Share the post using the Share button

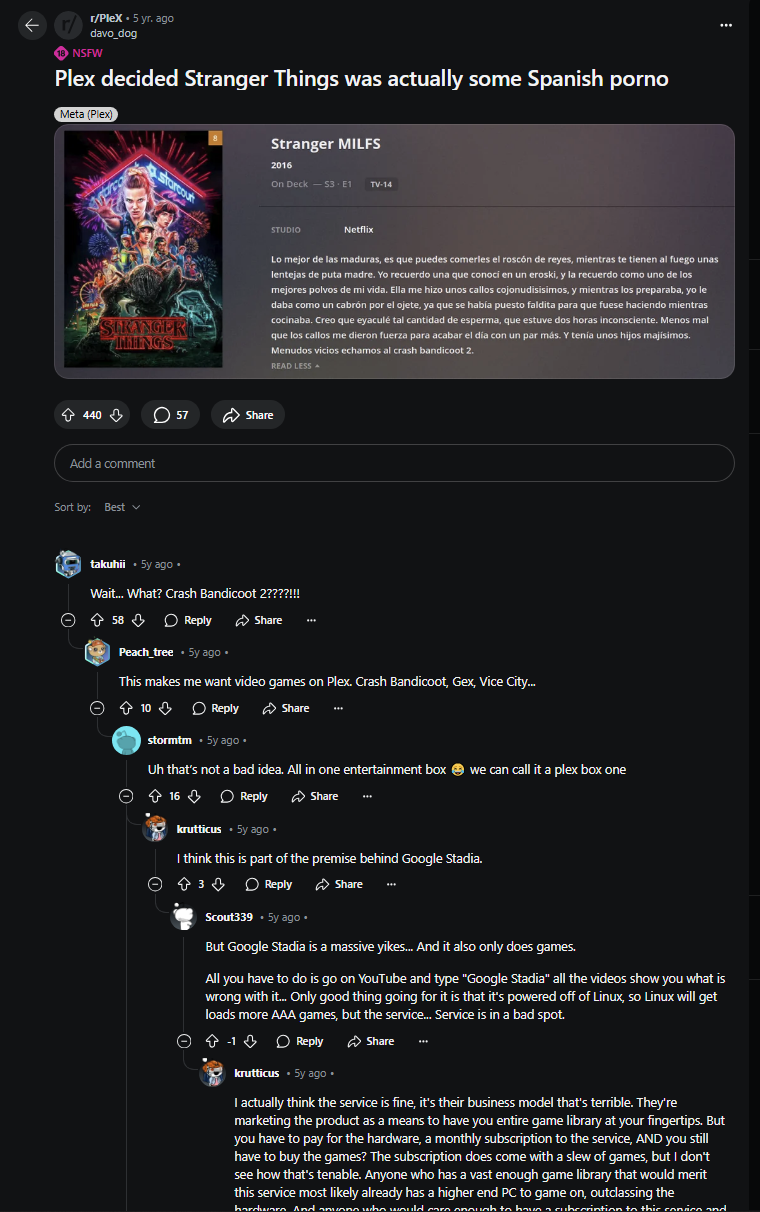(247, 415)
